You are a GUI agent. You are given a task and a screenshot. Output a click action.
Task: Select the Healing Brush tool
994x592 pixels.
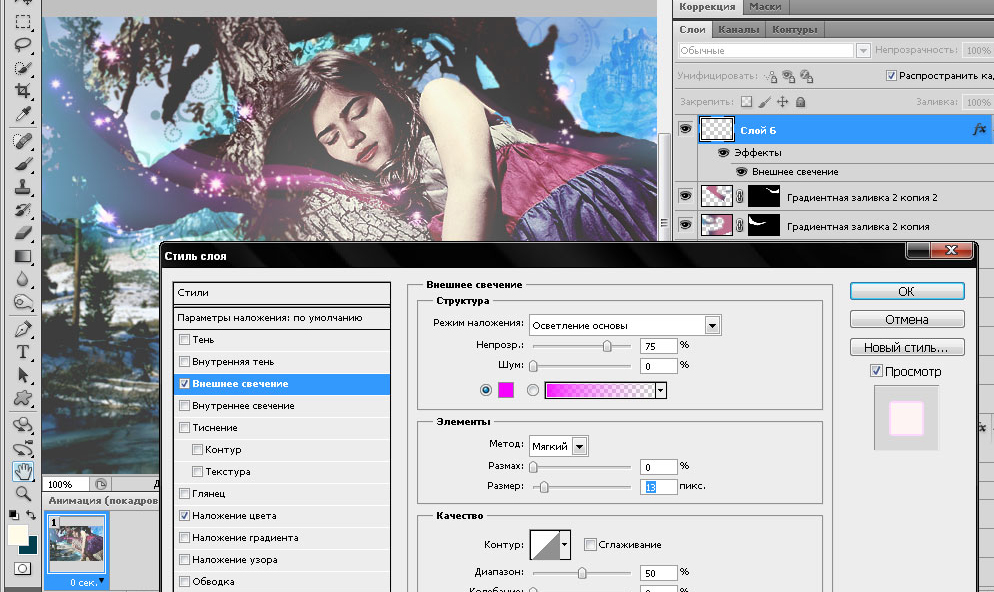coord(23,141)
